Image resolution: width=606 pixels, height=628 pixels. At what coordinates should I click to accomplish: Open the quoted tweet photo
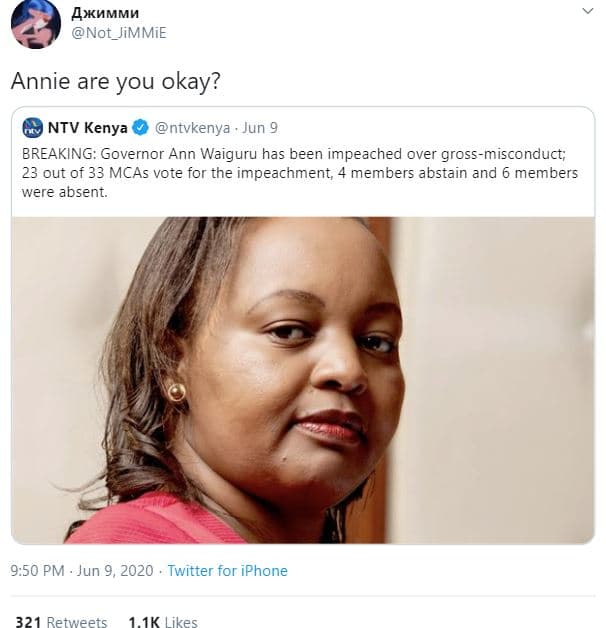303,380
